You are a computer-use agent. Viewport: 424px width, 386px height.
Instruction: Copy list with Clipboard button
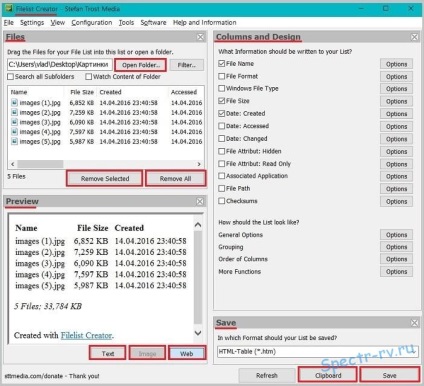[x=328, y=375]
